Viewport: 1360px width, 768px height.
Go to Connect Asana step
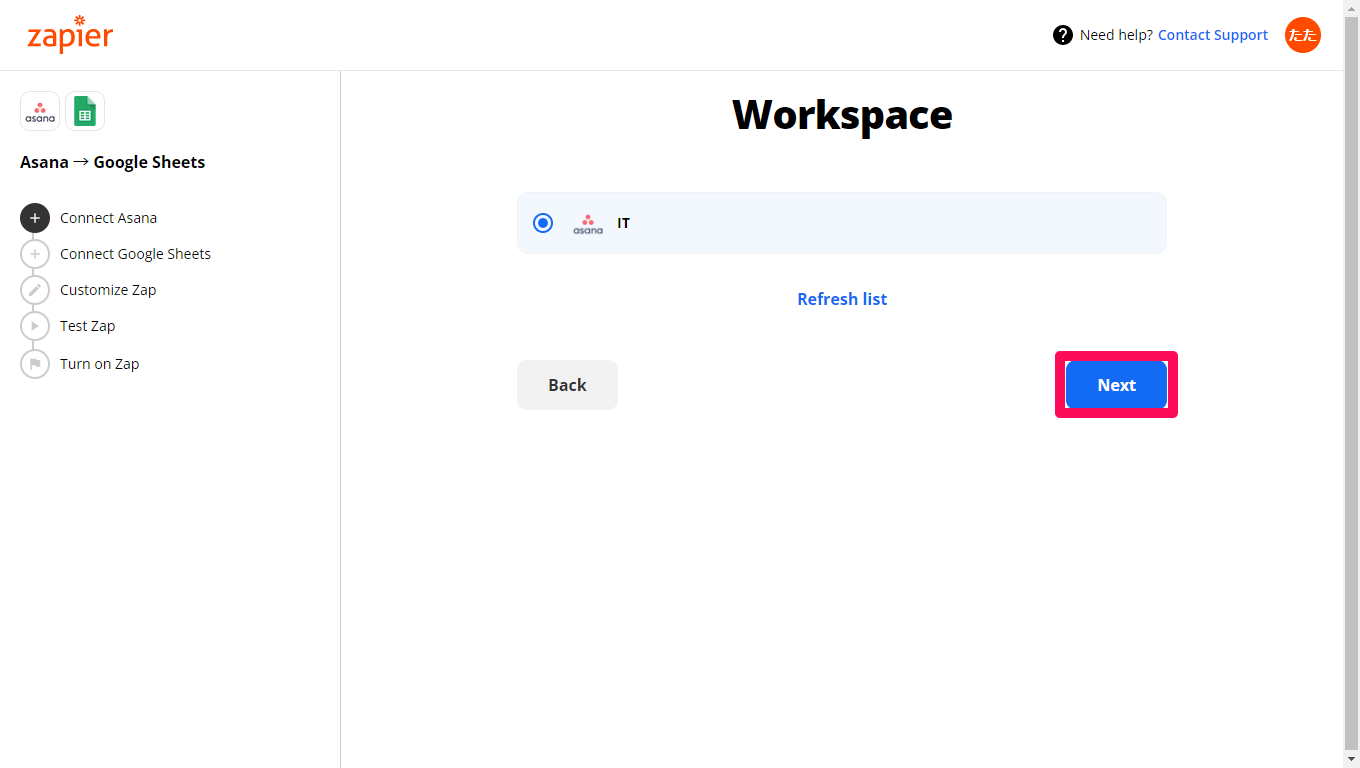click(x=108, y=218)
